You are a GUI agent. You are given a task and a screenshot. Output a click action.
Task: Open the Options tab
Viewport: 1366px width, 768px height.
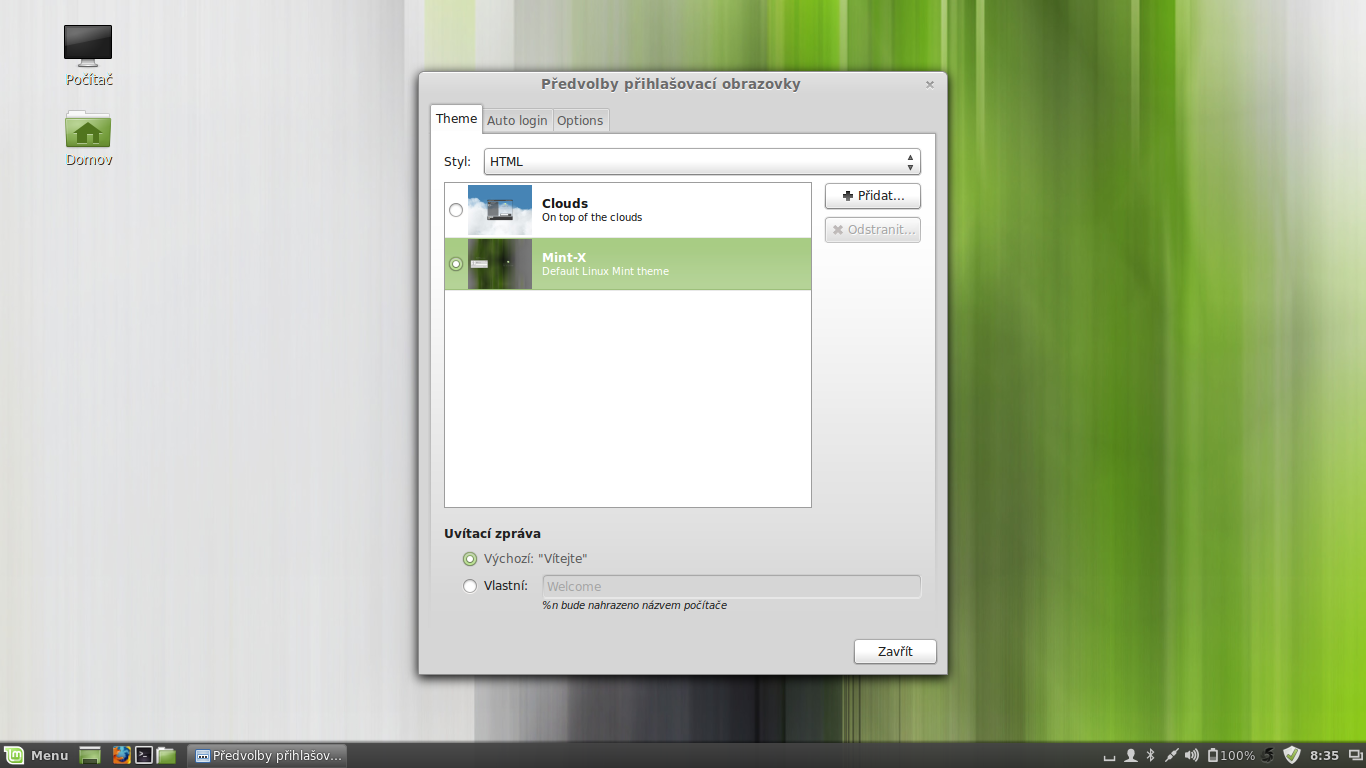tap(580, 120)
